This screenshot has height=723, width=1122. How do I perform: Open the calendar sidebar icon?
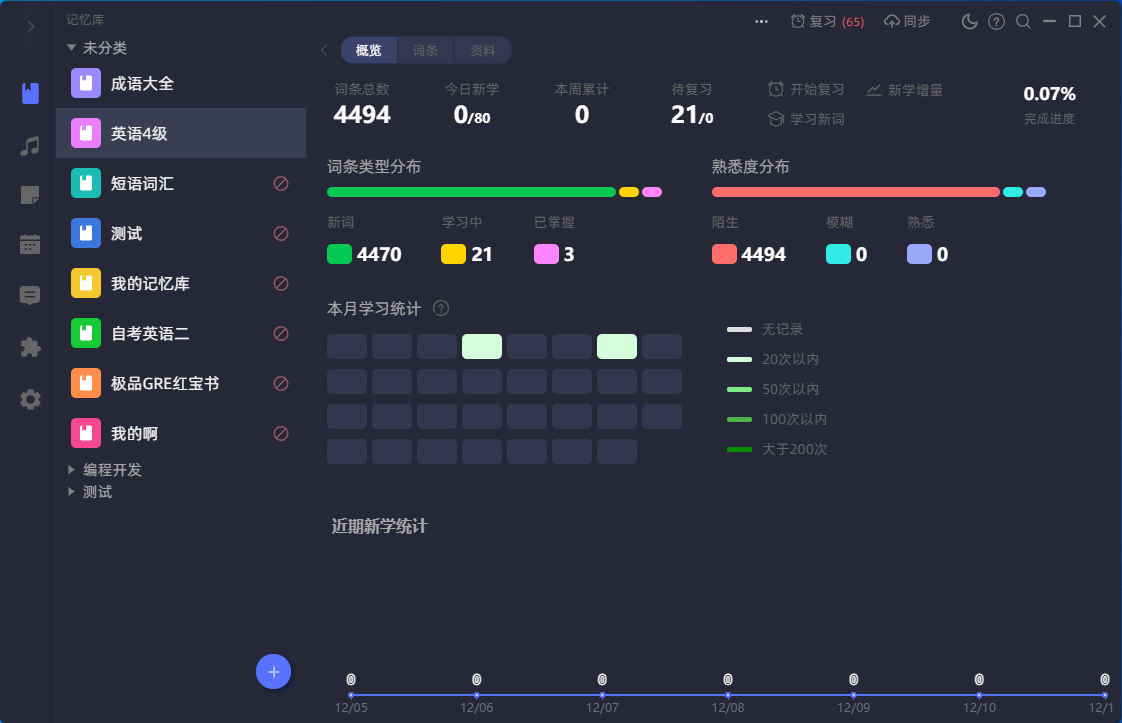30,244
